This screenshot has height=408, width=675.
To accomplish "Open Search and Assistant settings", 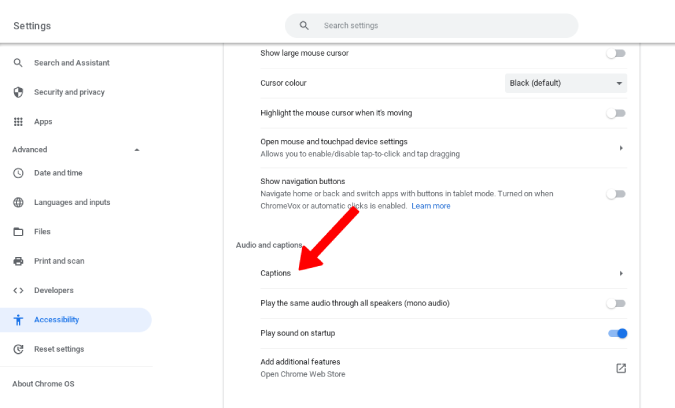I will [71, 63].
